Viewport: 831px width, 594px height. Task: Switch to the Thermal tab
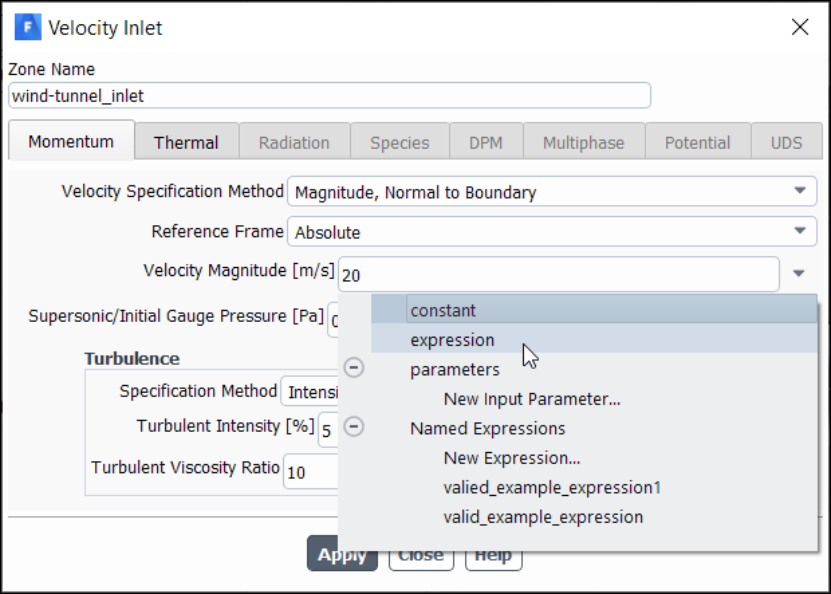point(186,142)
